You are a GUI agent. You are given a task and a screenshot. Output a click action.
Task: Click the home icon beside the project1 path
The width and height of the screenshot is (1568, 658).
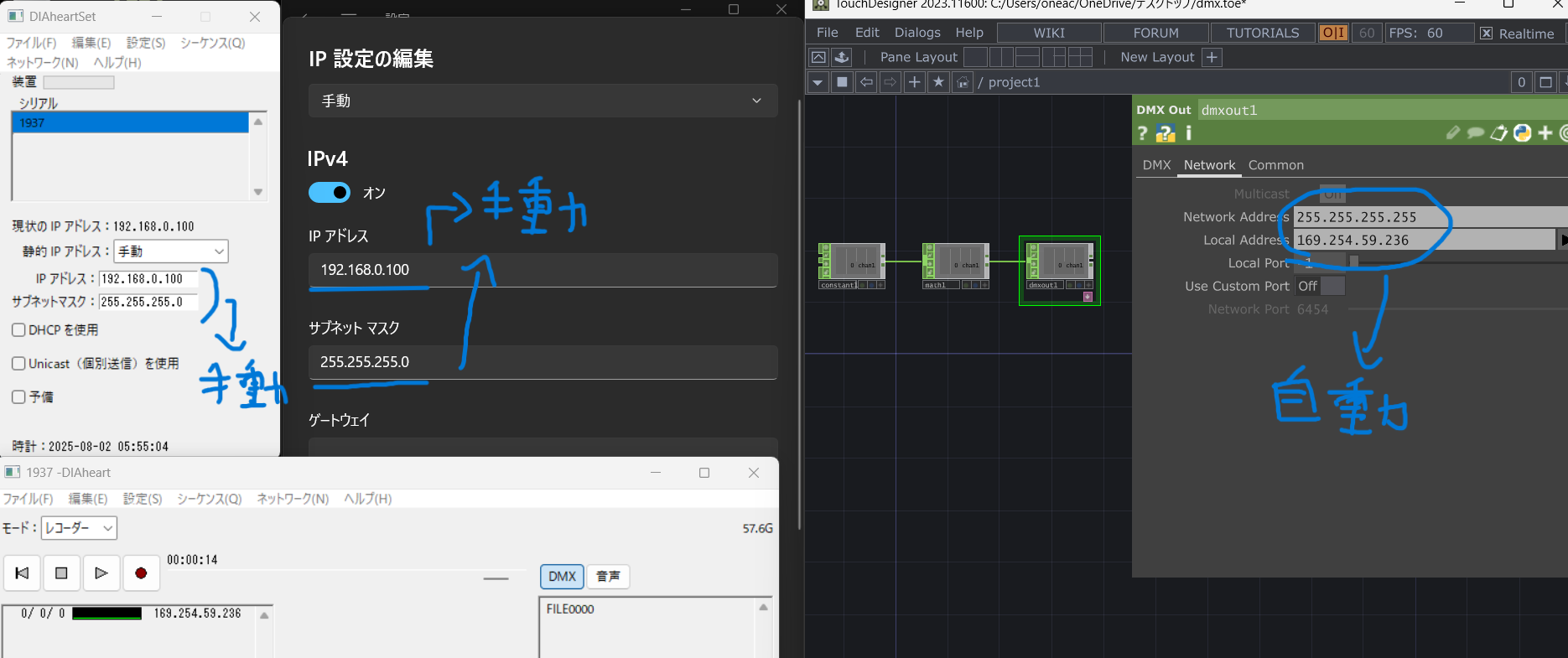(963, 82)
